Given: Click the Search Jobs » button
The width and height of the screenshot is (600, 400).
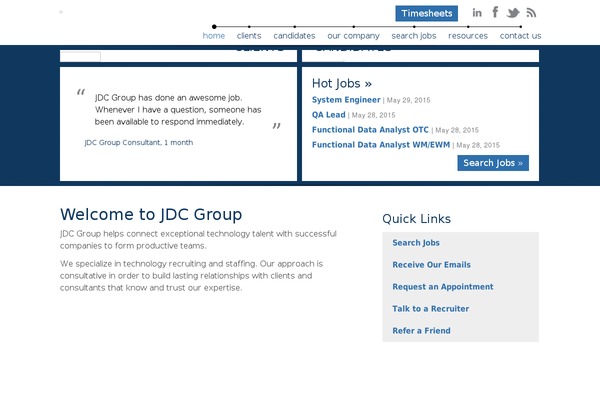Looking at the screenshot, I should click(x=493, y=163).
